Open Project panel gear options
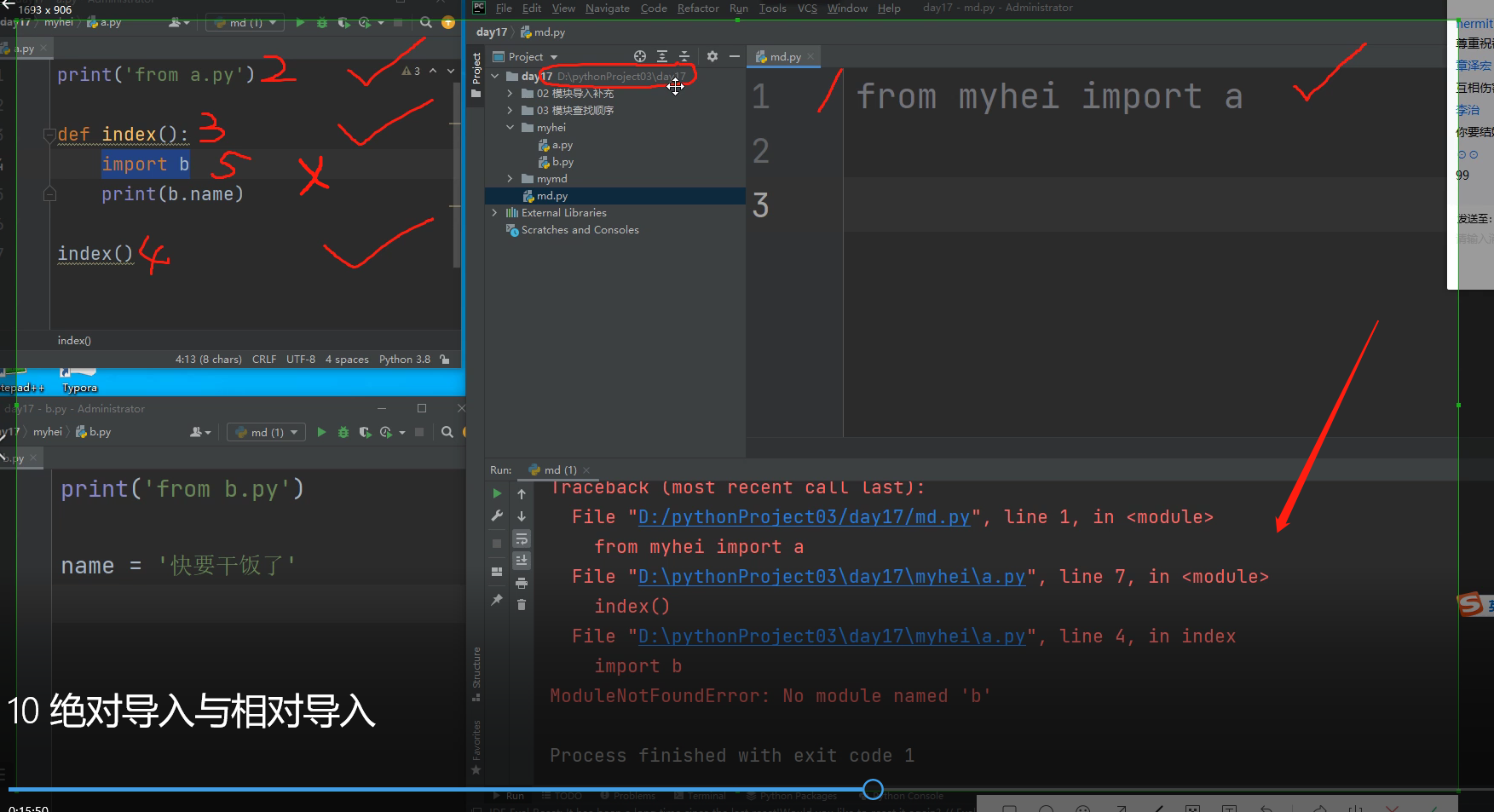The height and width of the screenshot is (812, 1494). (712, 56)
